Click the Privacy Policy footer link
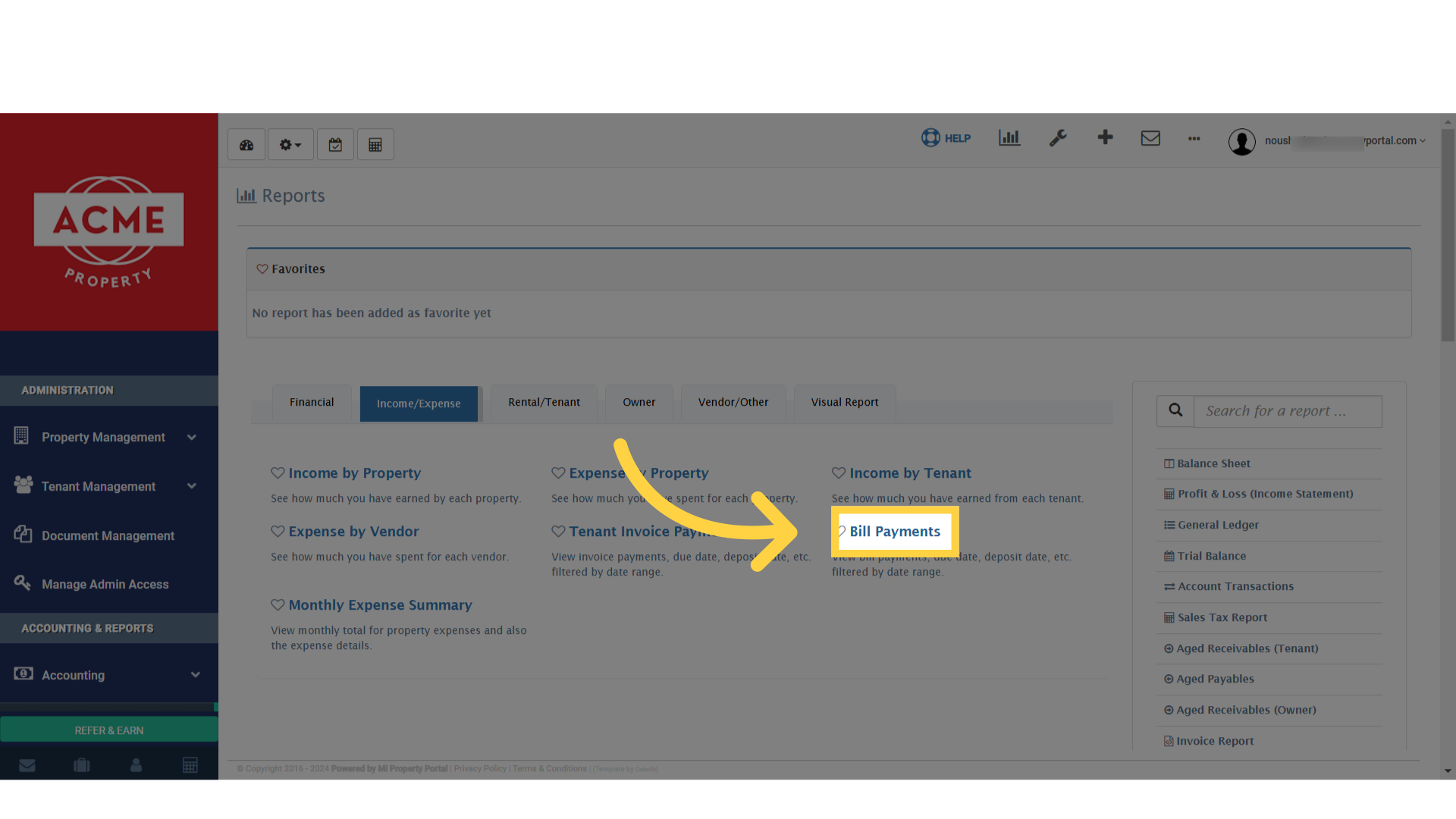The height and width of the screenshot is (819, 1456). point(480,769)
